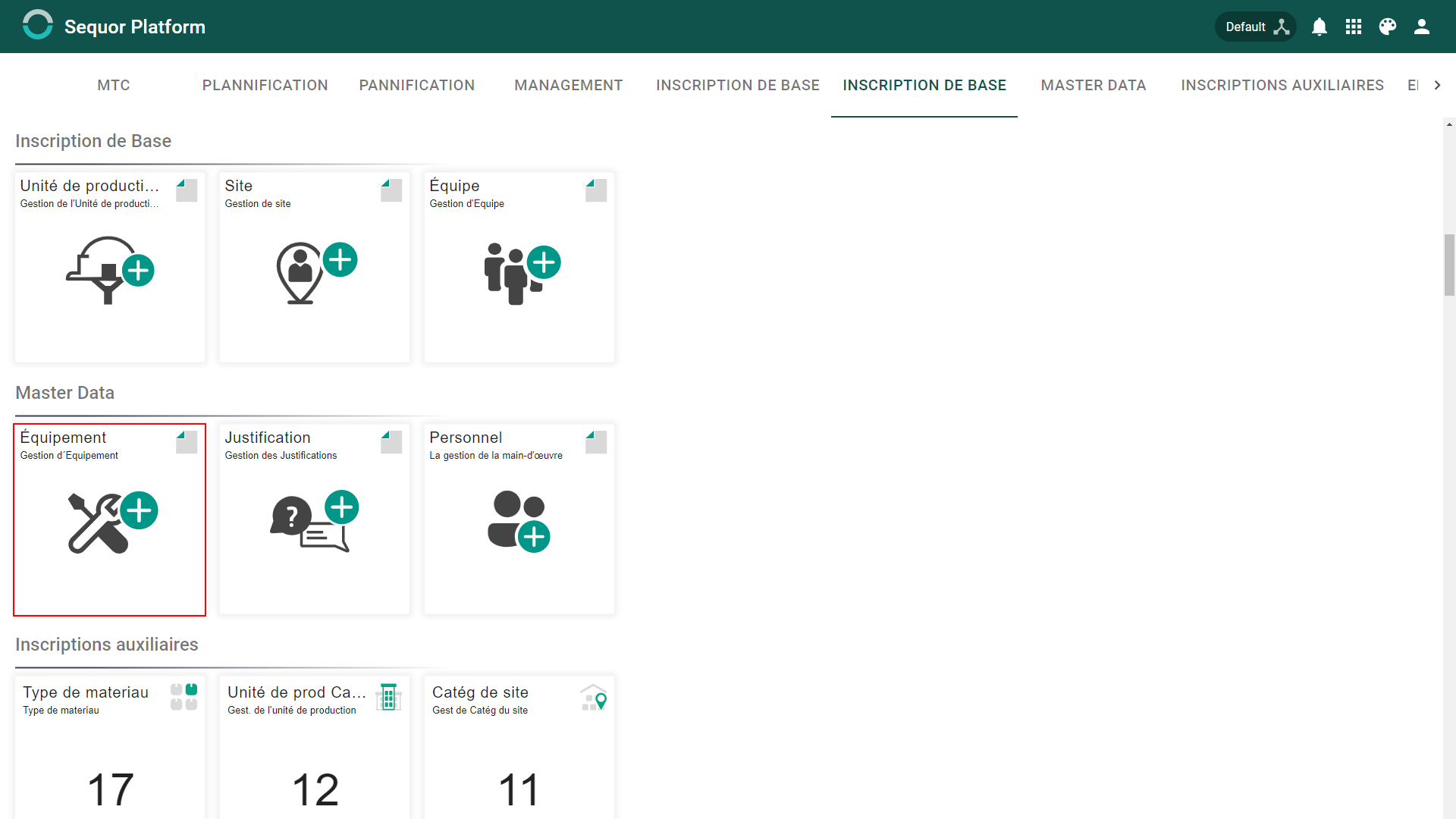Open the Équipe card title
The width and height of the screenshot is (1456, 819).
click(x=454, y=186)
